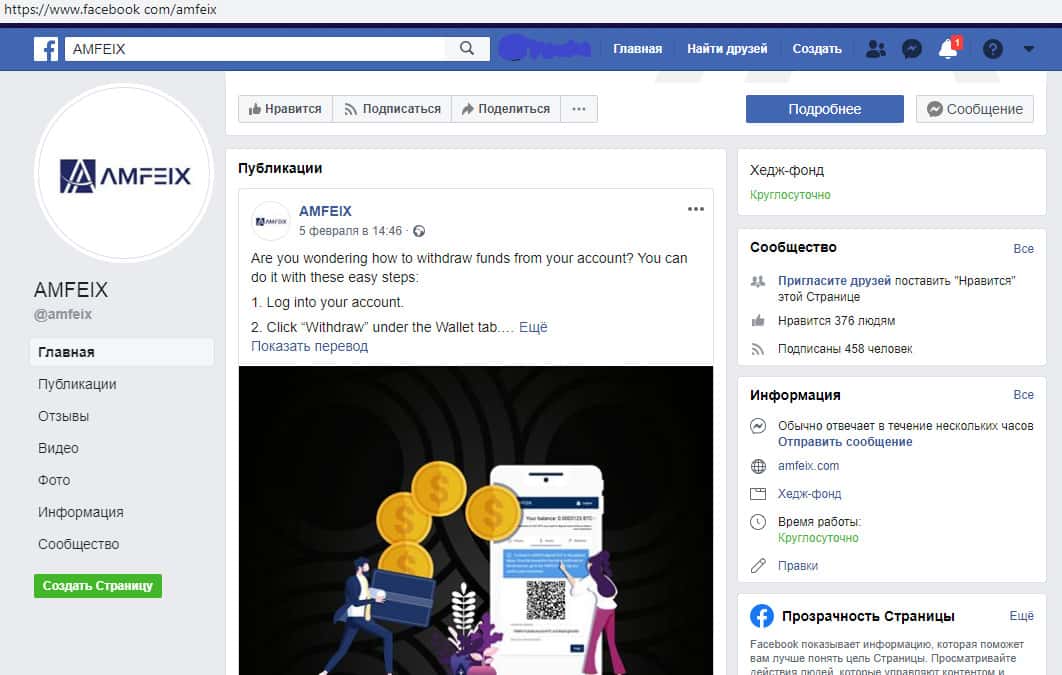Select Фото in left sidebar

(54, 480)
